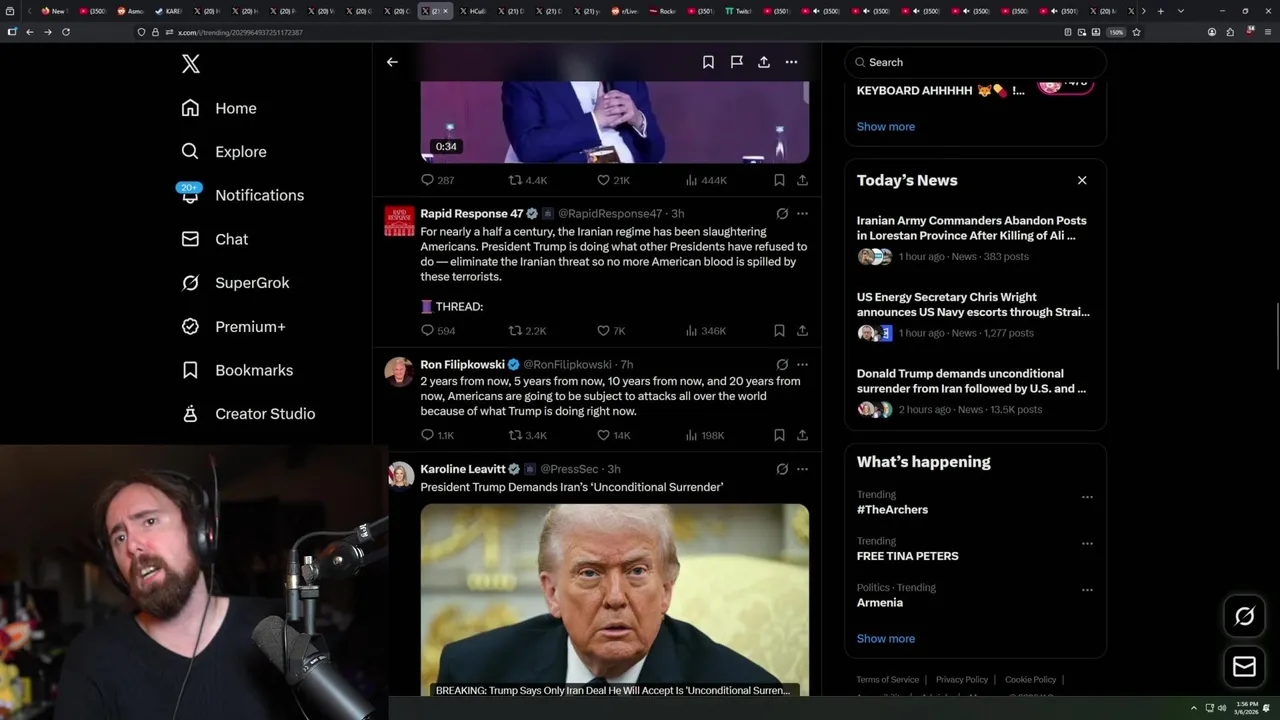The height and width of the screenshot is (720, 1280).
Task: Open more options on Karoline Leavitt post
Action: (802, 469)
